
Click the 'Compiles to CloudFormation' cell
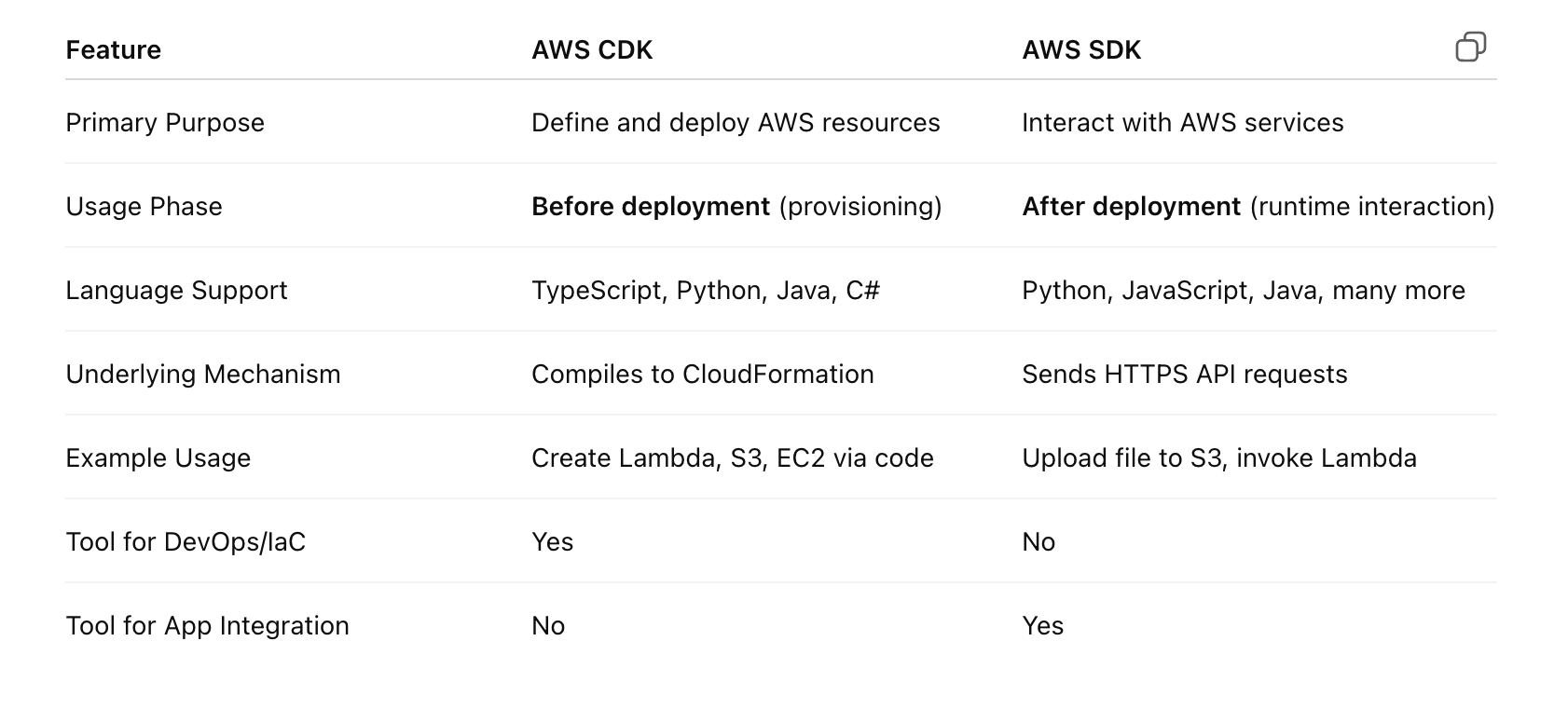pos(702,375)
